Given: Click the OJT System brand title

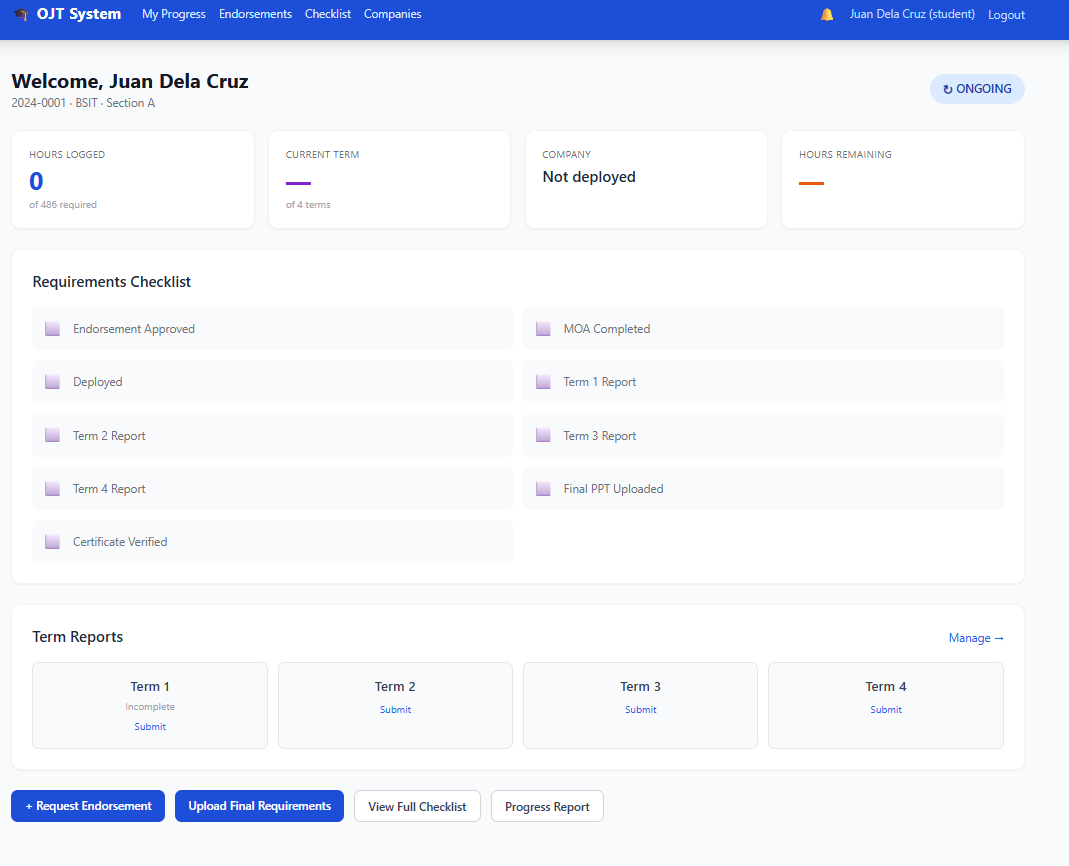Looking at the screenshot, I should tap(79, 14).
